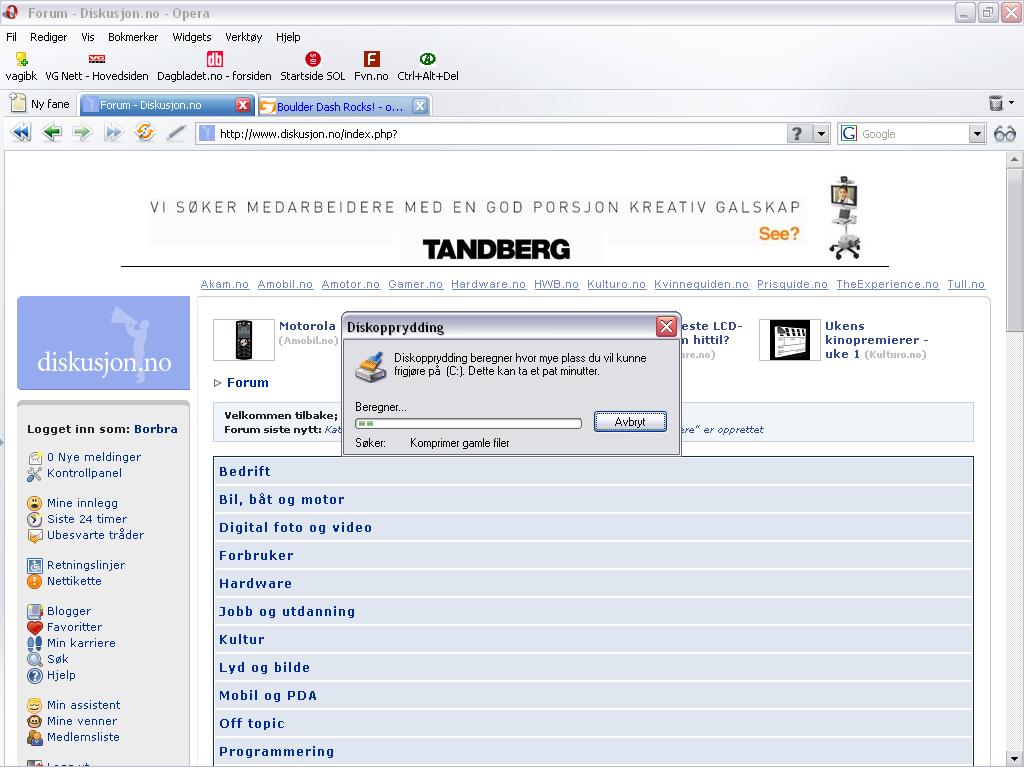Close the Diskopprydding dialog

[x=666, y=327]
